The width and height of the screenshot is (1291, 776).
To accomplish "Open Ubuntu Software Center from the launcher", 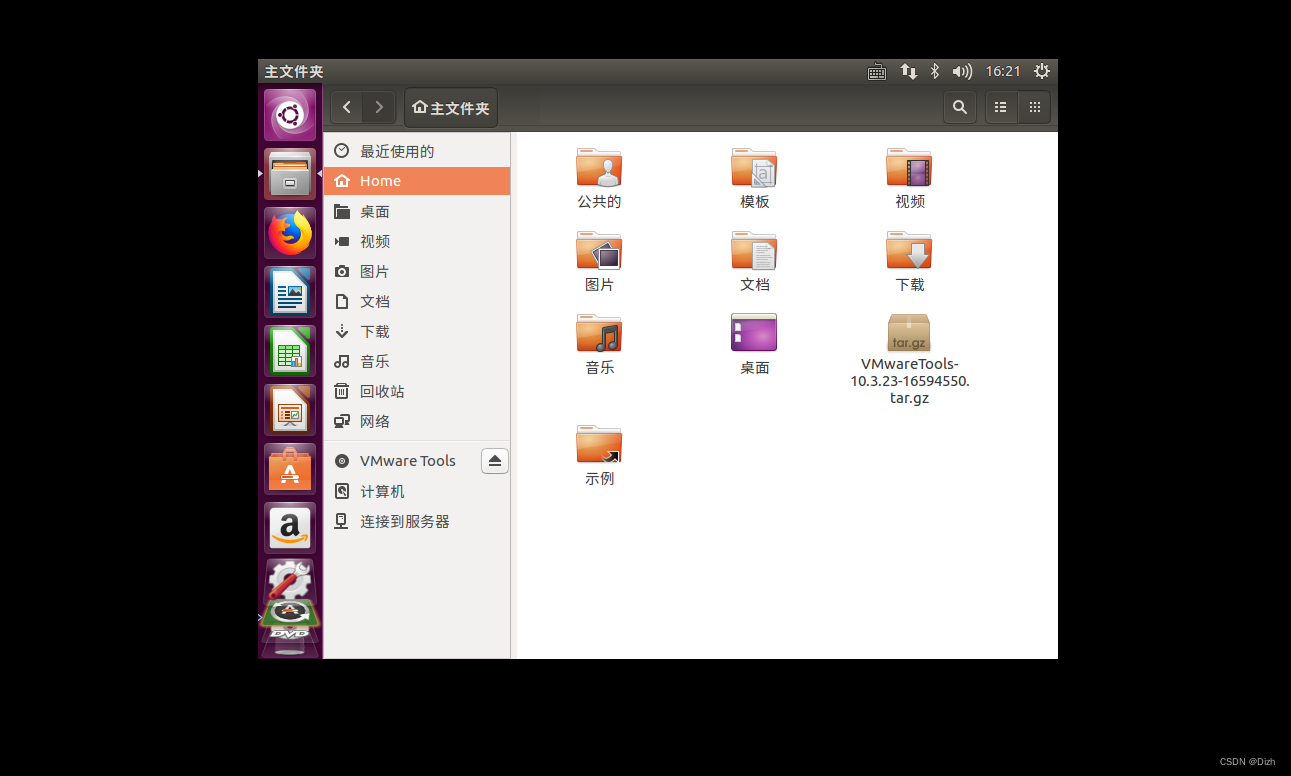I will tap(289, 469).
